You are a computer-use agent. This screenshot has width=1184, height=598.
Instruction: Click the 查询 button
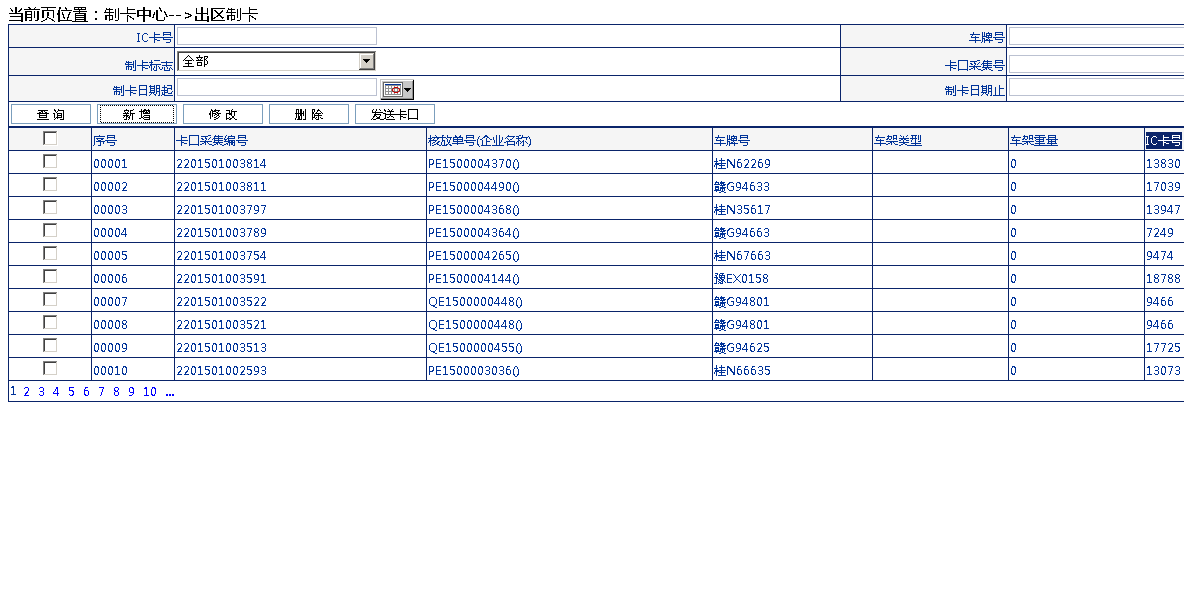(x=51, y=114)
